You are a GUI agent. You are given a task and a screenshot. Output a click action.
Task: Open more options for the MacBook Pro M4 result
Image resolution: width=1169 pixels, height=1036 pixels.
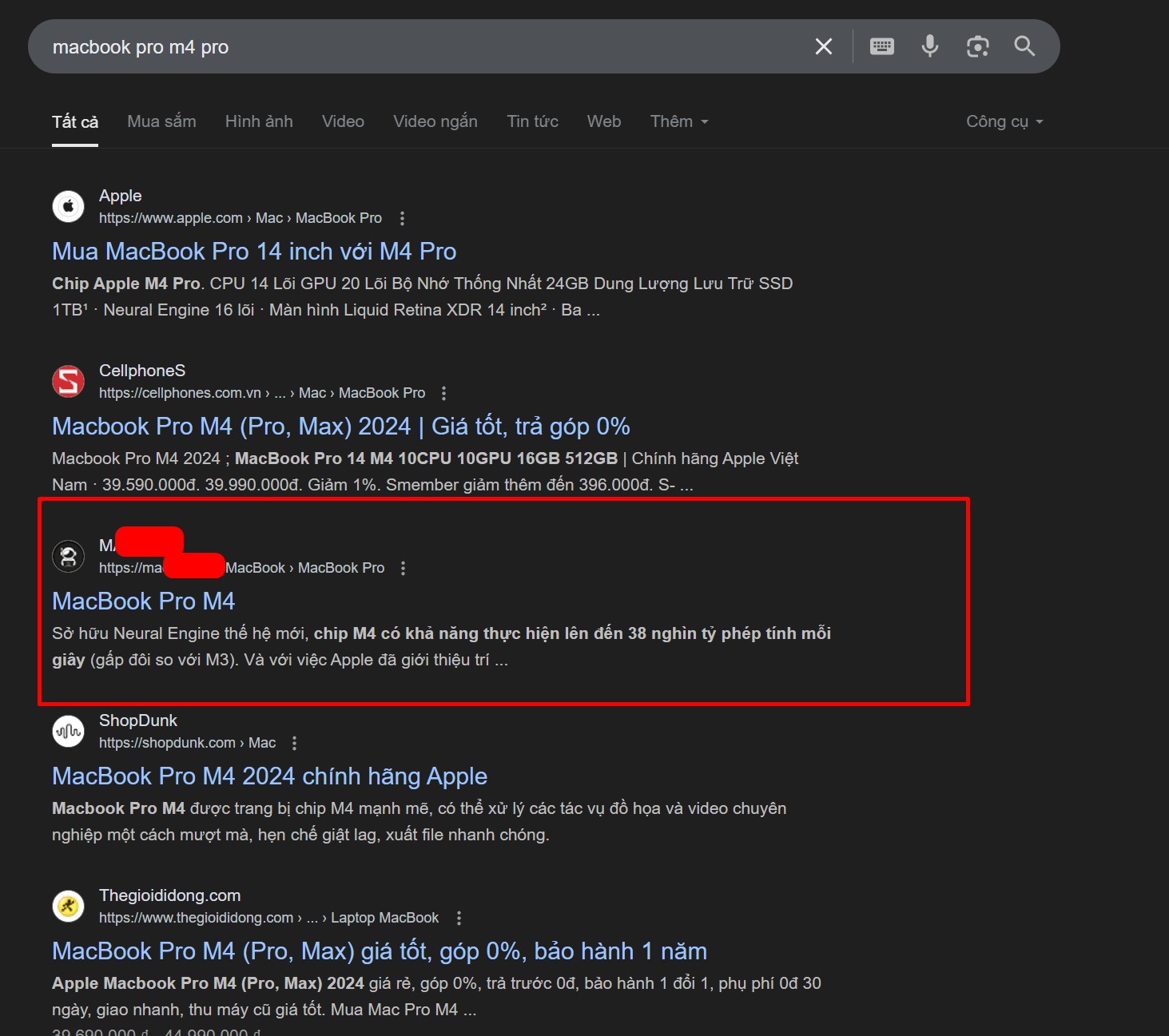(x=403, y=568)
